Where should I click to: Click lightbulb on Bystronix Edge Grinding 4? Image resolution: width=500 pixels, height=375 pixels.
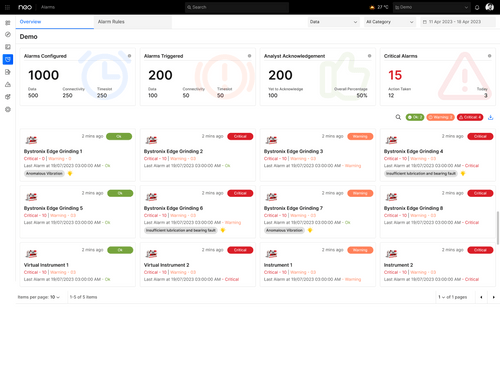pyautogui.click(x=463, y=173)
